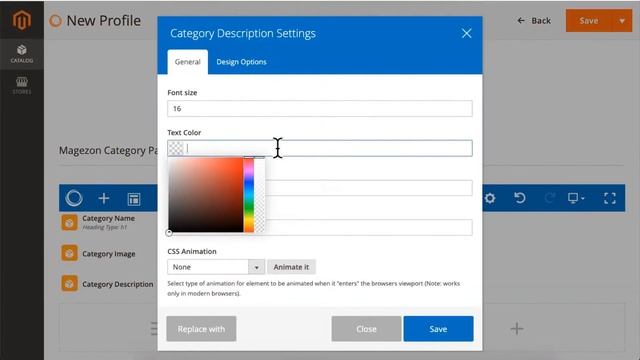Screen dimensions: 640x360
Task: Expand the Save button dropdown arrow
Action: point(622,20)
